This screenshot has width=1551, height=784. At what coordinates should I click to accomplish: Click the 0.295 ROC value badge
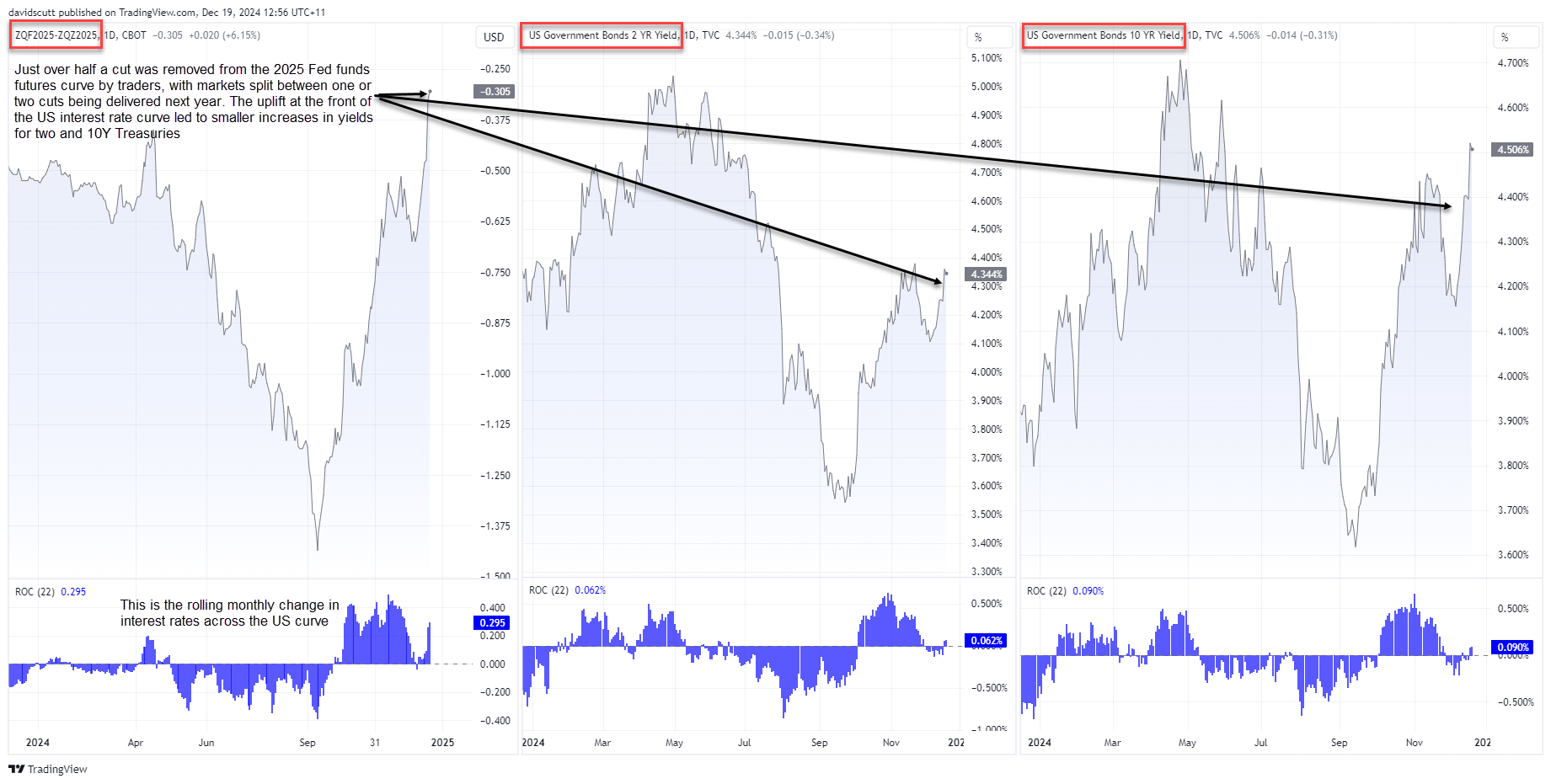pos(492,623)
